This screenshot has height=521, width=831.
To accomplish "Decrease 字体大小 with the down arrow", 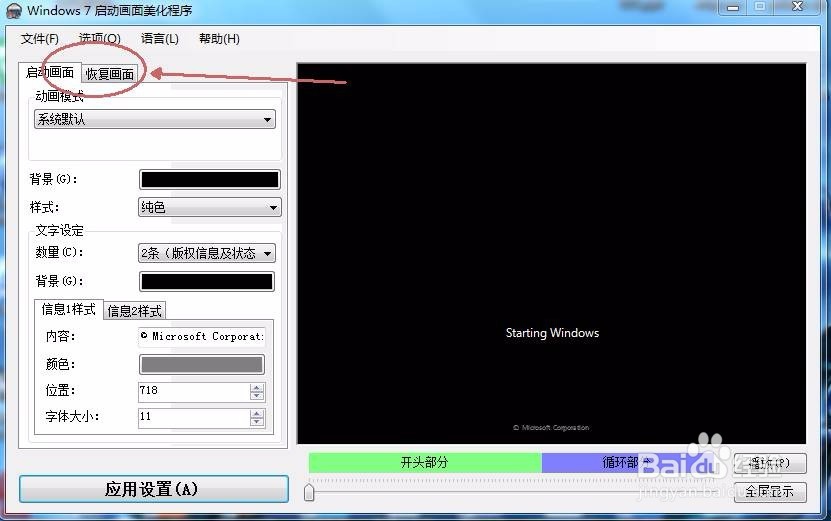I will coord(257,422).
